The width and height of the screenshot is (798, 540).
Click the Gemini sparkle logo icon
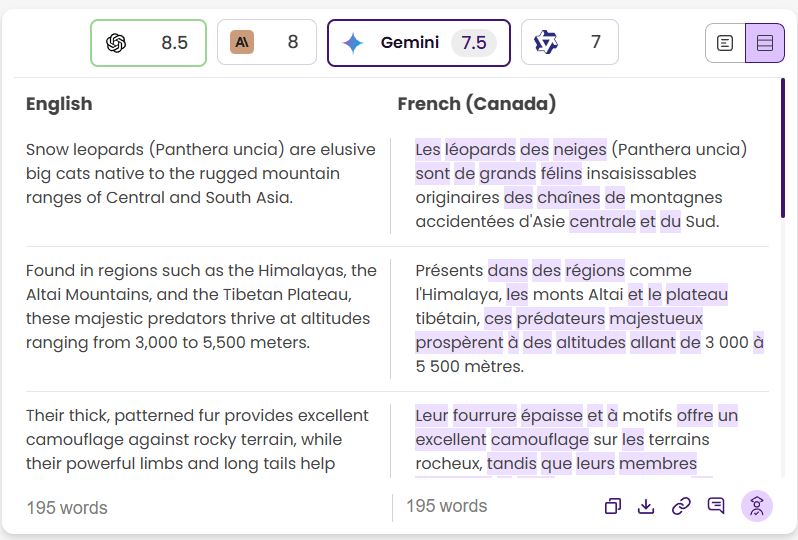pyautogui.click(x=353, y=43)
